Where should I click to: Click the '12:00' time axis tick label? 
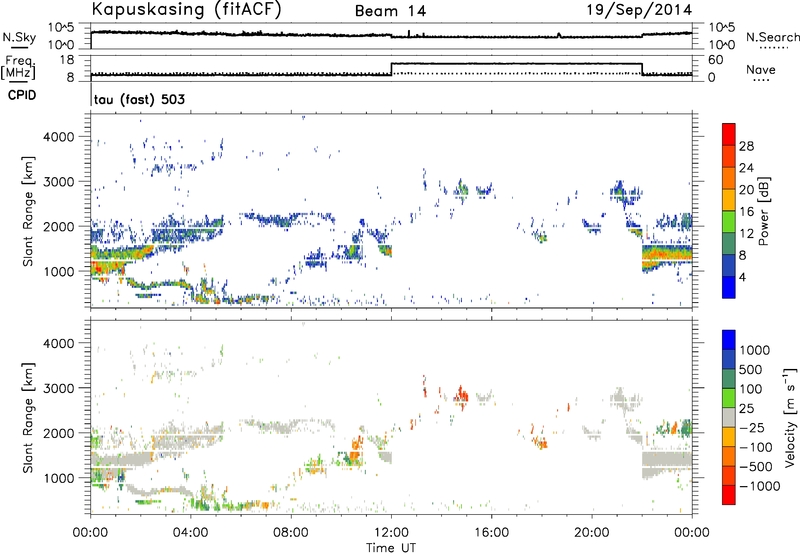pyautogui.click(x=391, y=533)
